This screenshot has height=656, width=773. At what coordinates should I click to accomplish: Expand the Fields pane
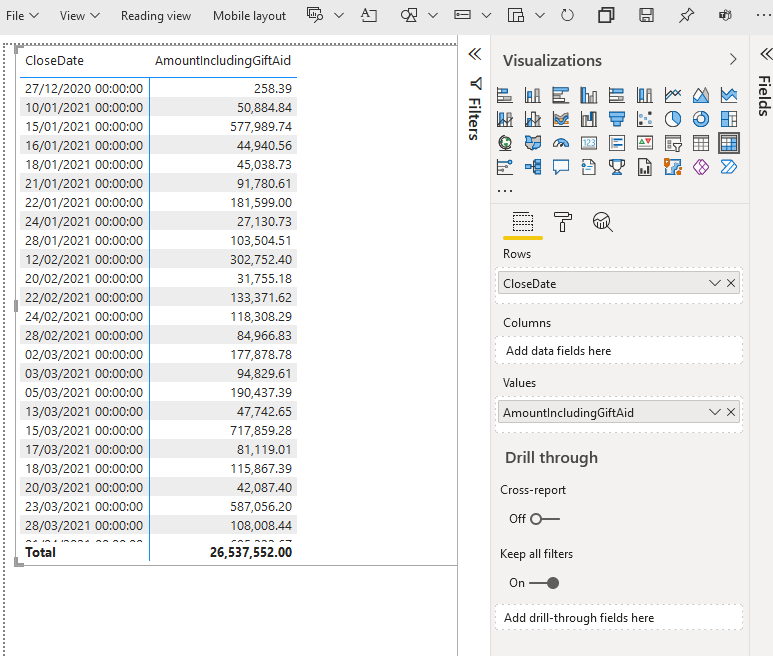pyautogui.click(x=766, y=53)
